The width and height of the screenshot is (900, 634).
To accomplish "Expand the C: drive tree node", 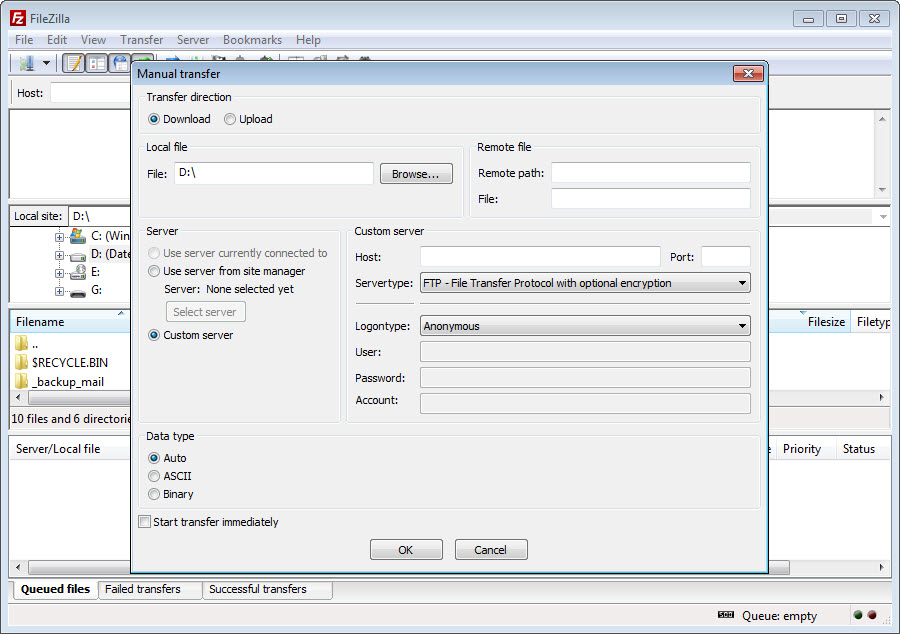I will click(x=59, y=237).
